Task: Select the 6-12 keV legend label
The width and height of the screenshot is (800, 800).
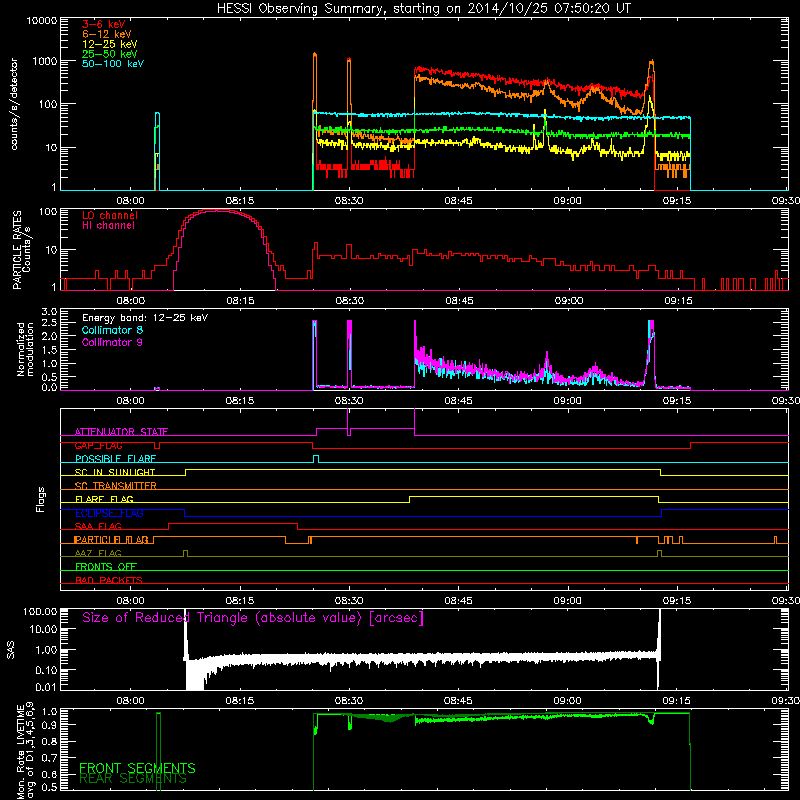Action: point(107,34)
